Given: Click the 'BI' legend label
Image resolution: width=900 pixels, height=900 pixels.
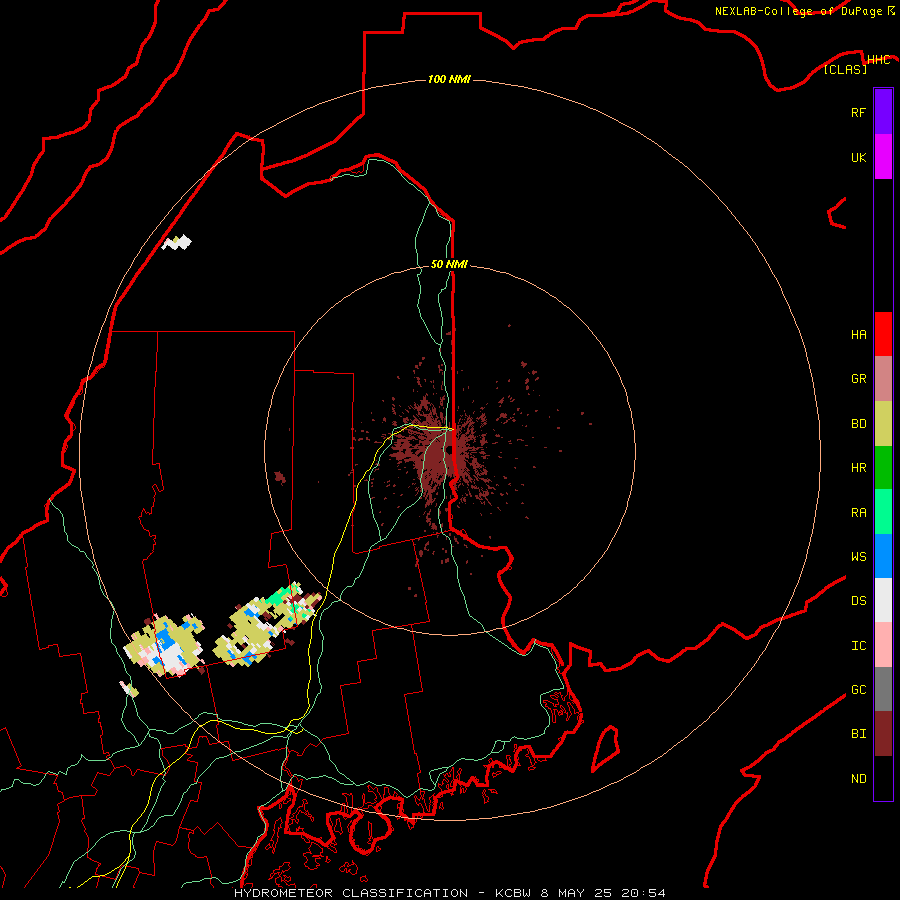Looking at the screenshot, I should pos(858,734).
